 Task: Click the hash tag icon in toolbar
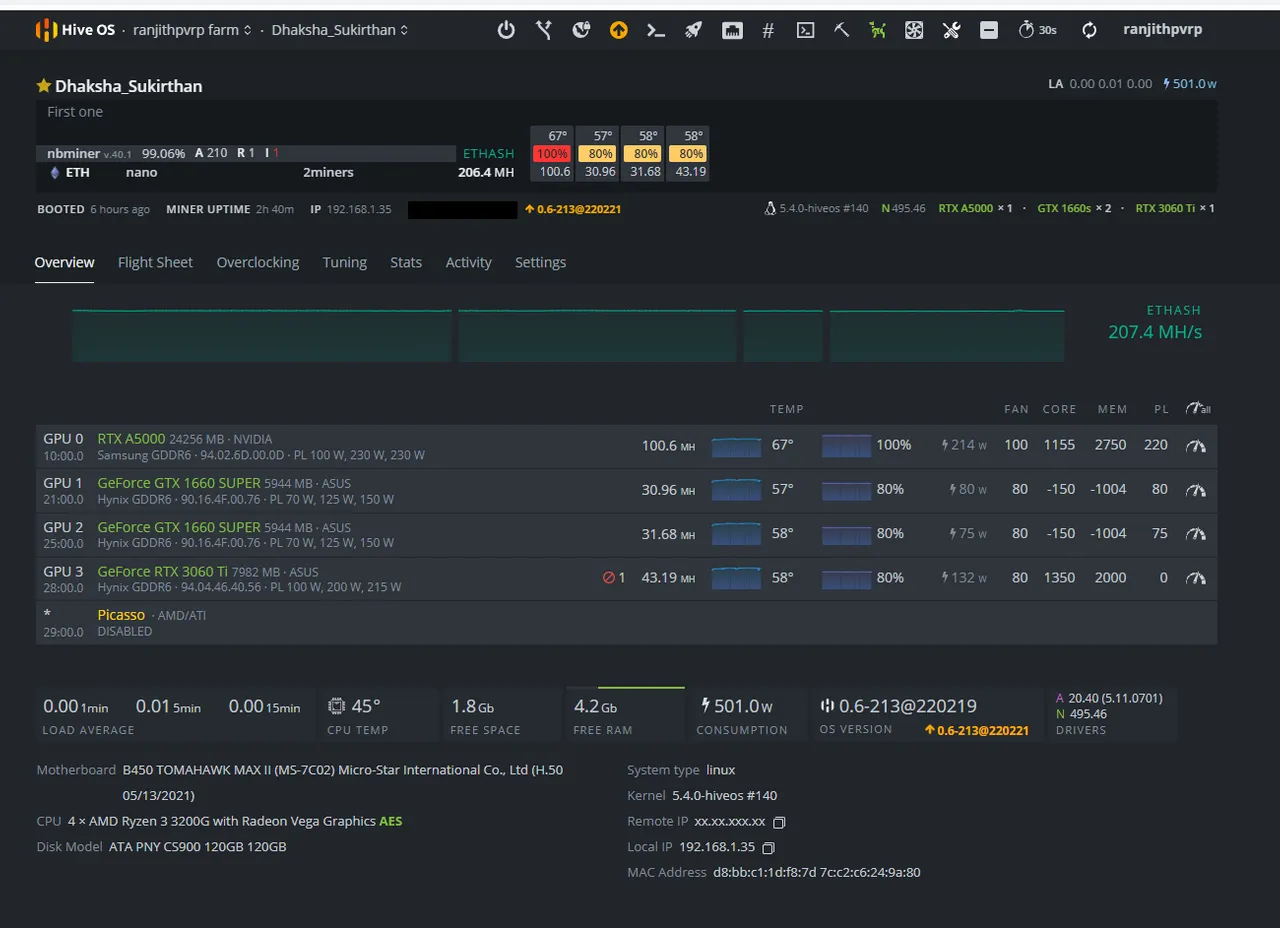click(x=768, y=30)
